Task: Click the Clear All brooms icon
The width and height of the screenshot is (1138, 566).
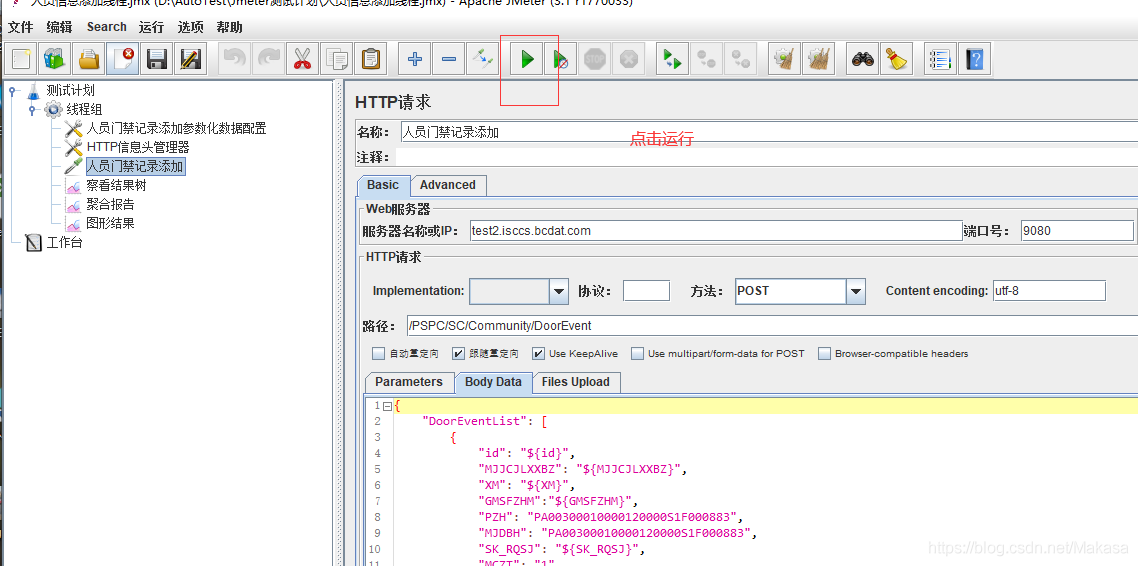Action: (819, 59)
